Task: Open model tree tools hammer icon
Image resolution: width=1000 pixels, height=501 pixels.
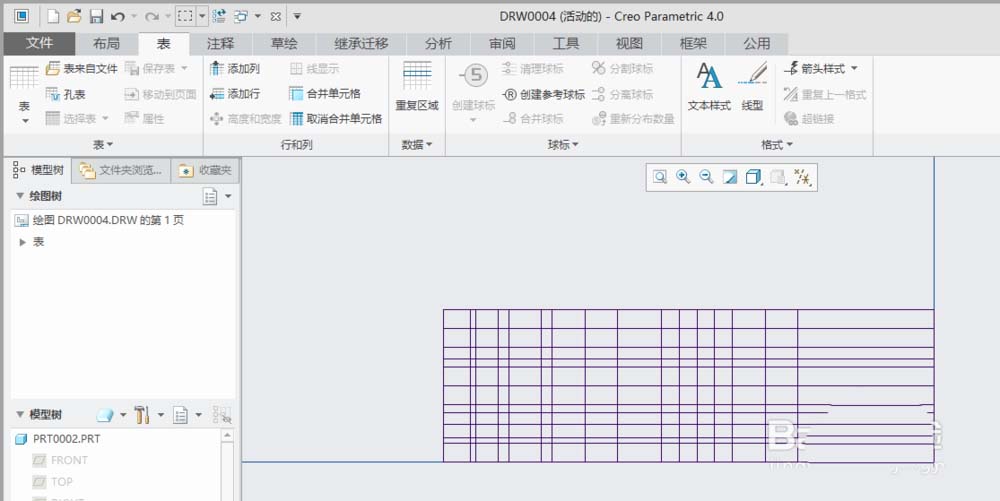Action: 142,416
